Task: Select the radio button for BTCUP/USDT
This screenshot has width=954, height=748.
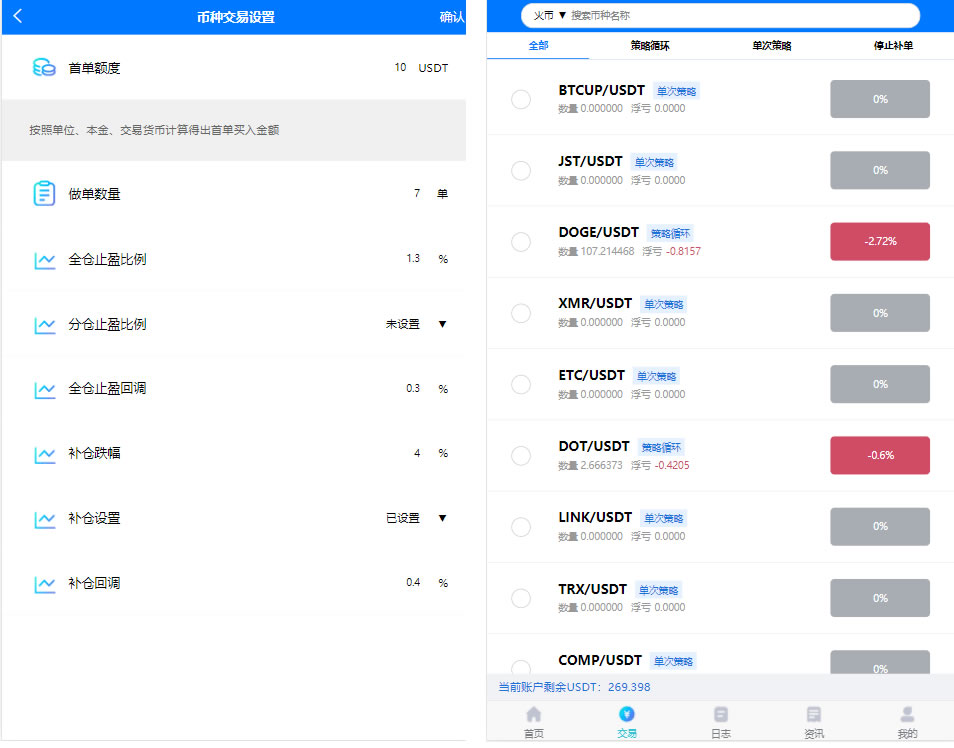Action: tap(521, 99)
